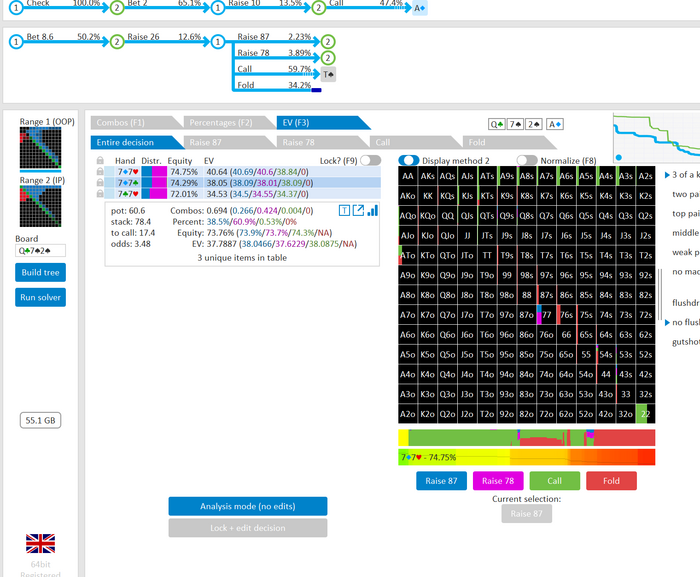Click the red Fold action button
This screenshot has width=700, height=577.
coord(611,481)
